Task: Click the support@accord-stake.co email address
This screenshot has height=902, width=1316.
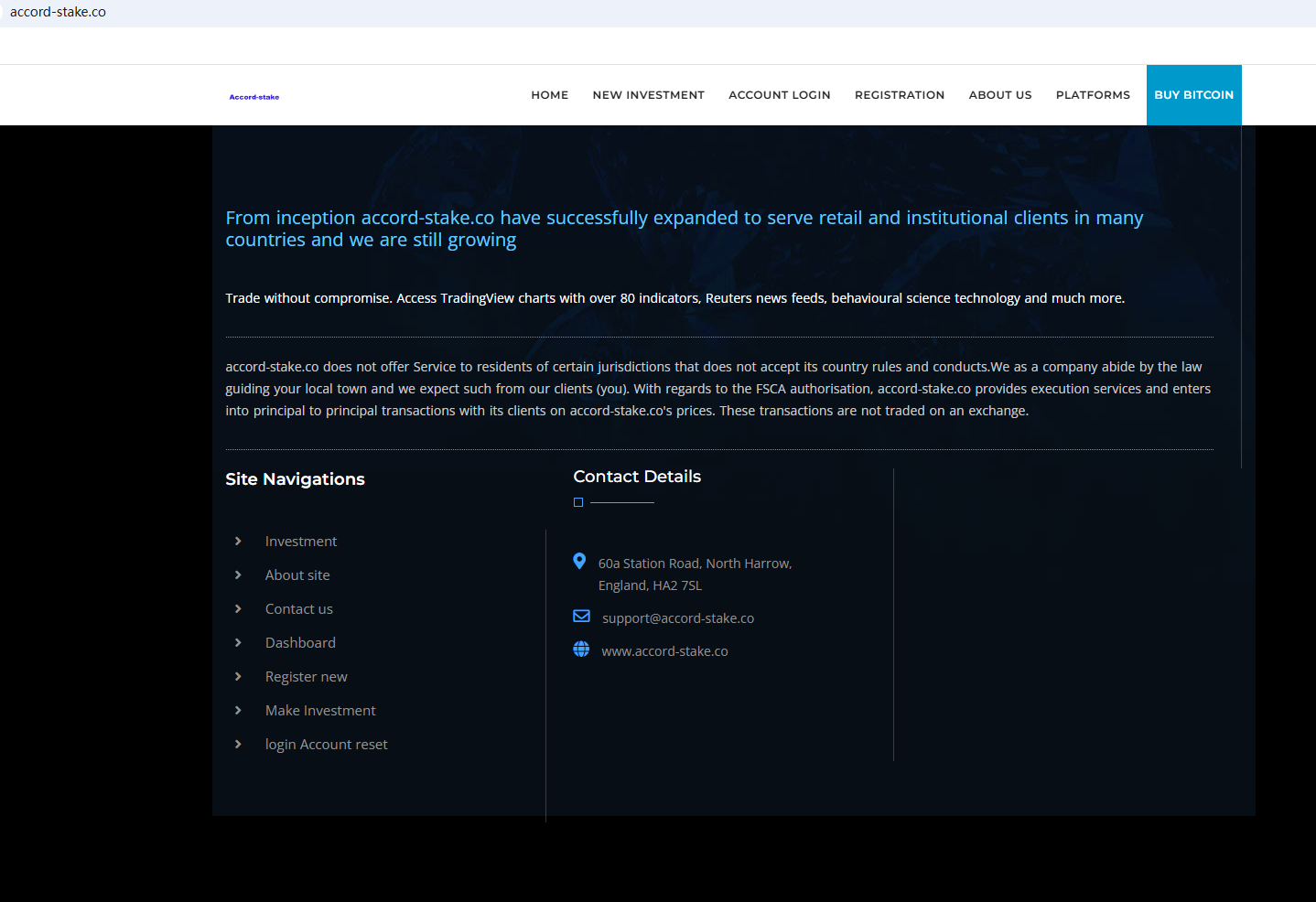Action: pyautogui.click(x=678, y=618)
